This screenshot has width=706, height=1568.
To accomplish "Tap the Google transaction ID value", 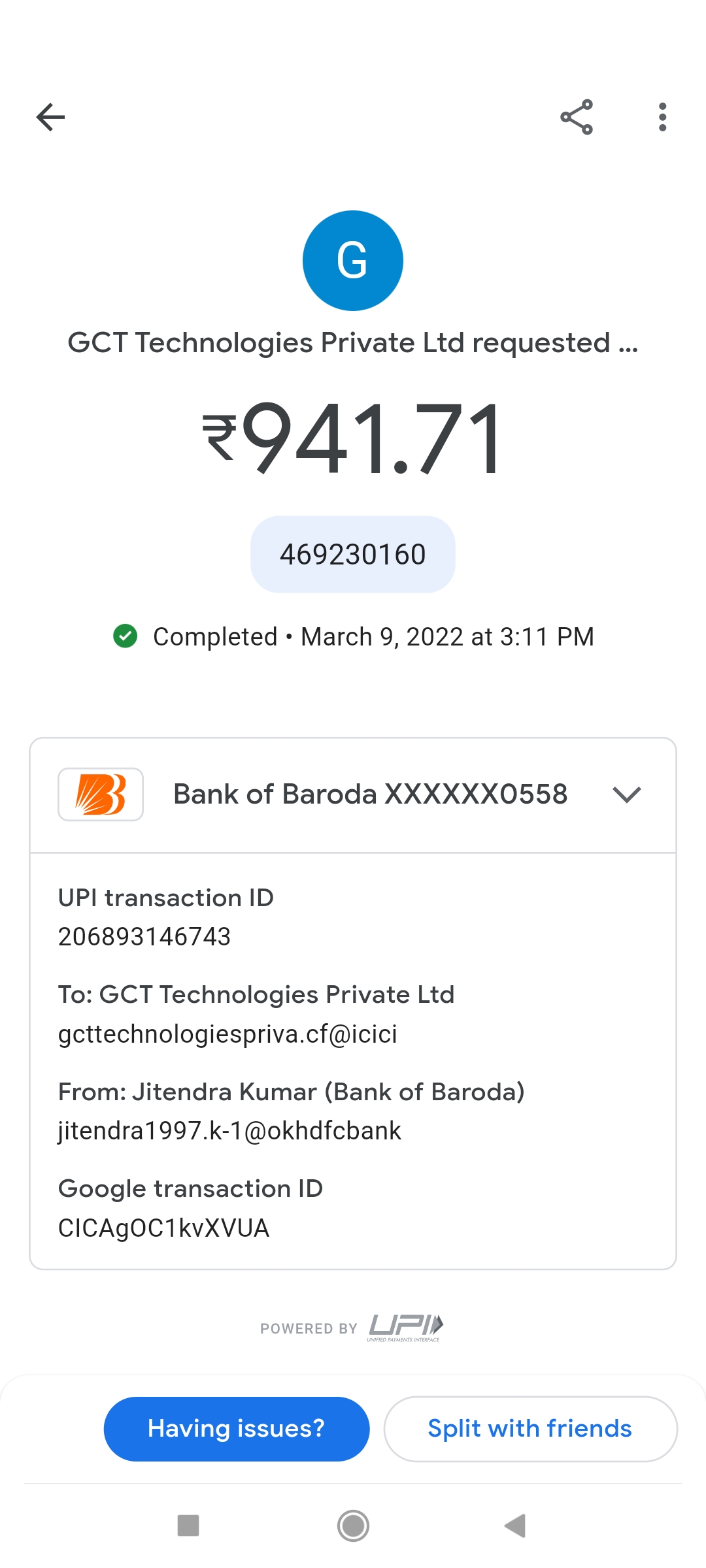I will (x=163, y=1228).
